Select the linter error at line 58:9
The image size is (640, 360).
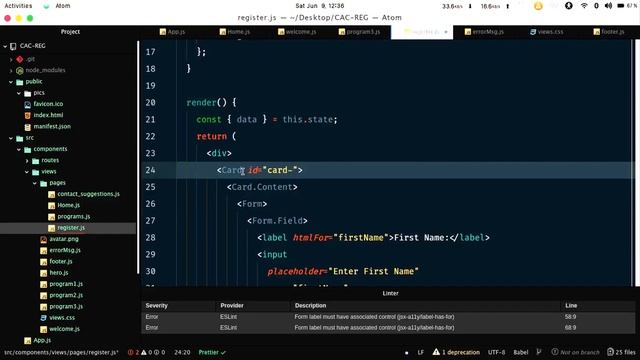tap(388, 317)
